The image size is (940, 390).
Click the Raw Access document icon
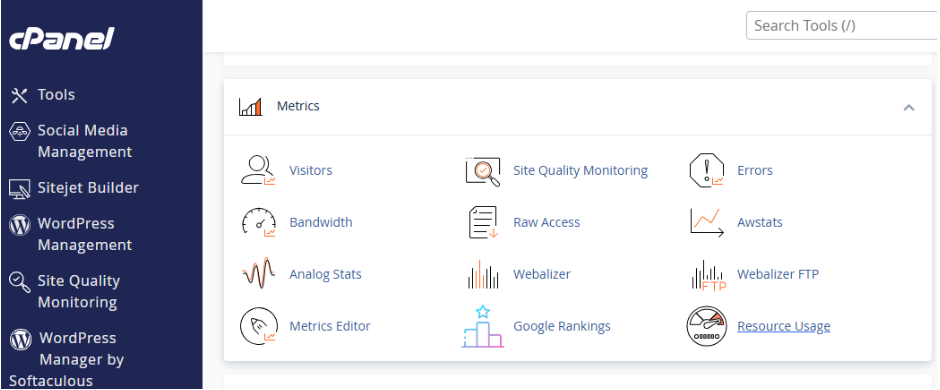[x=483, y=222]
